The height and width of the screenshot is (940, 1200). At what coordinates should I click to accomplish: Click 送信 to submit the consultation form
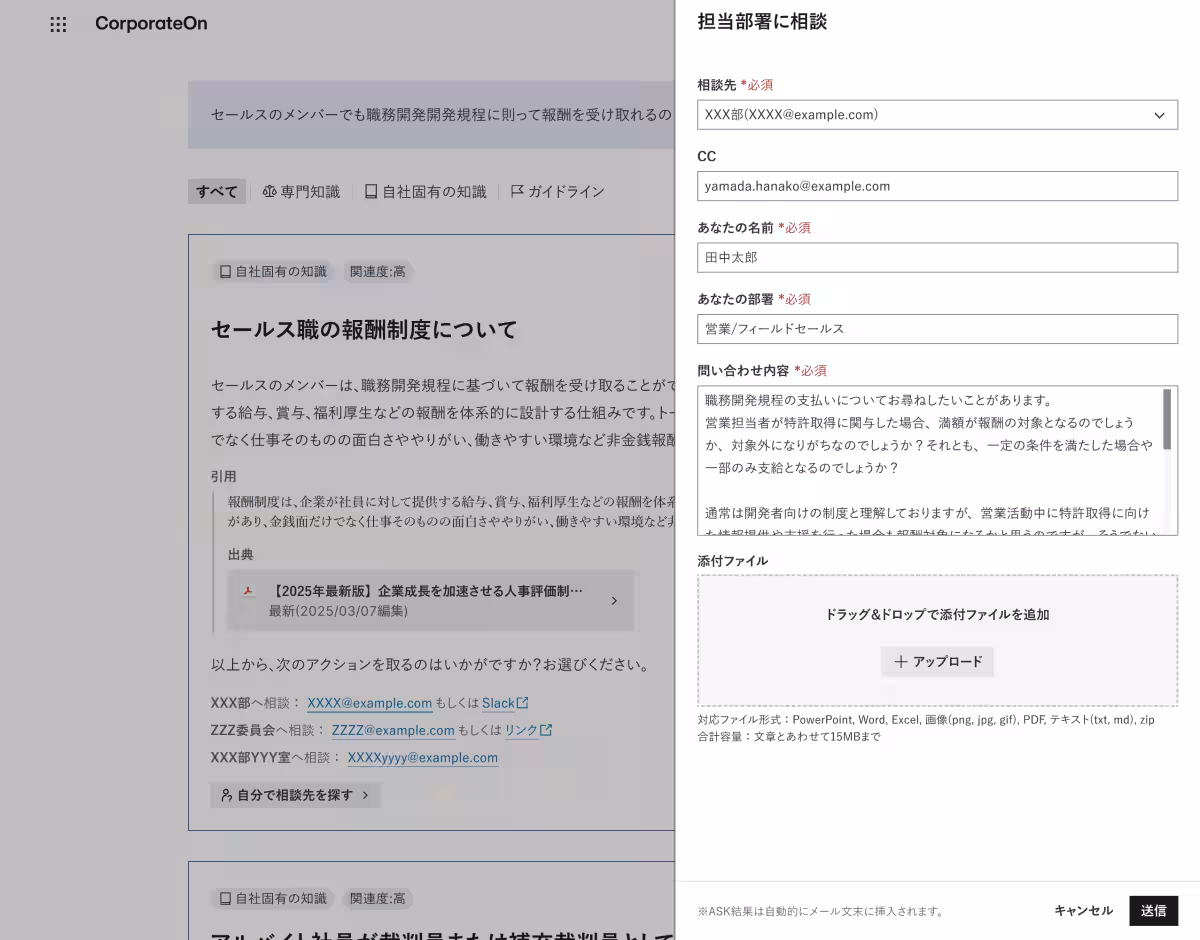pos(1154,911)
